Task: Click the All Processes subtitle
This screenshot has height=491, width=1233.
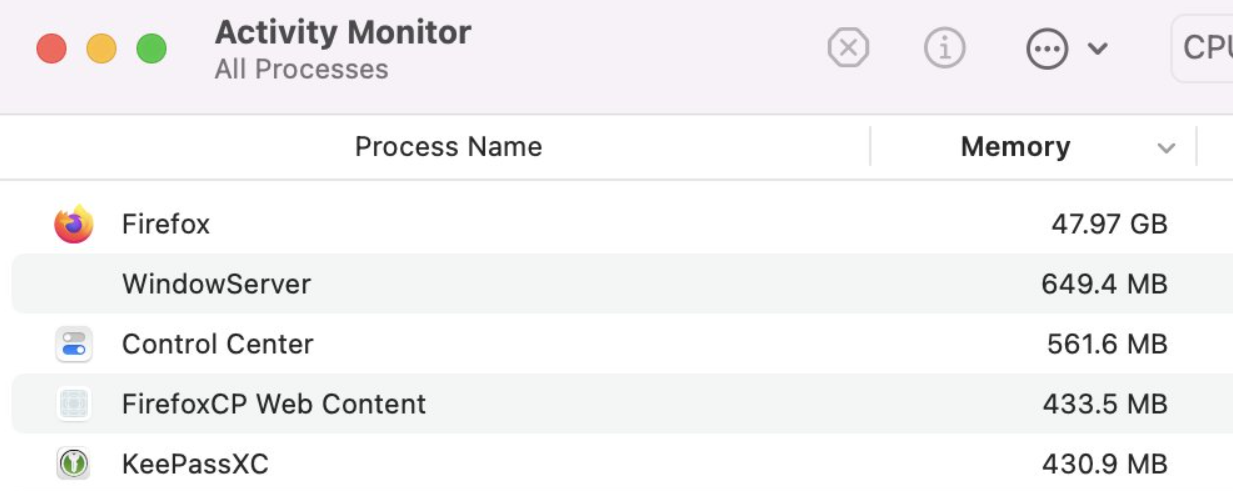Action: [301, 70]
